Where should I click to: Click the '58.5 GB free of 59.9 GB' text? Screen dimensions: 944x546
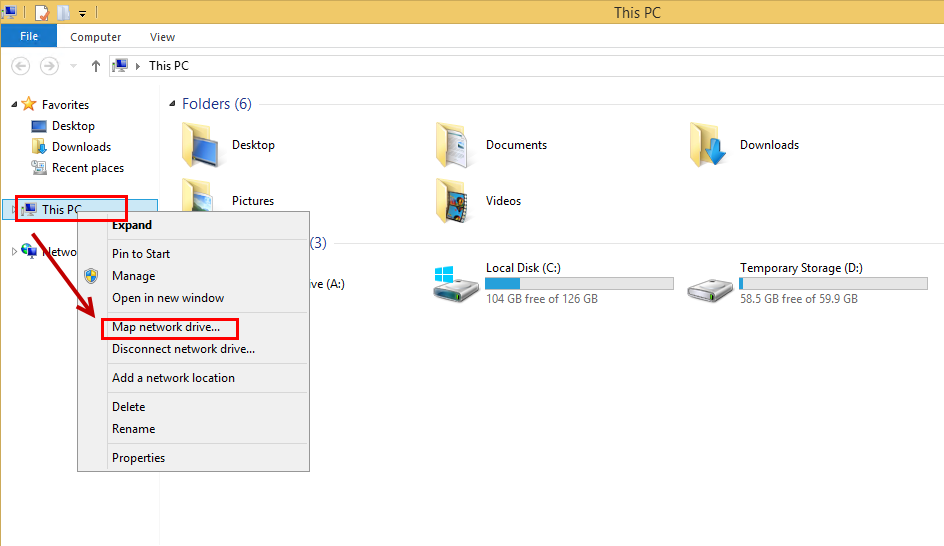point(798,299)
